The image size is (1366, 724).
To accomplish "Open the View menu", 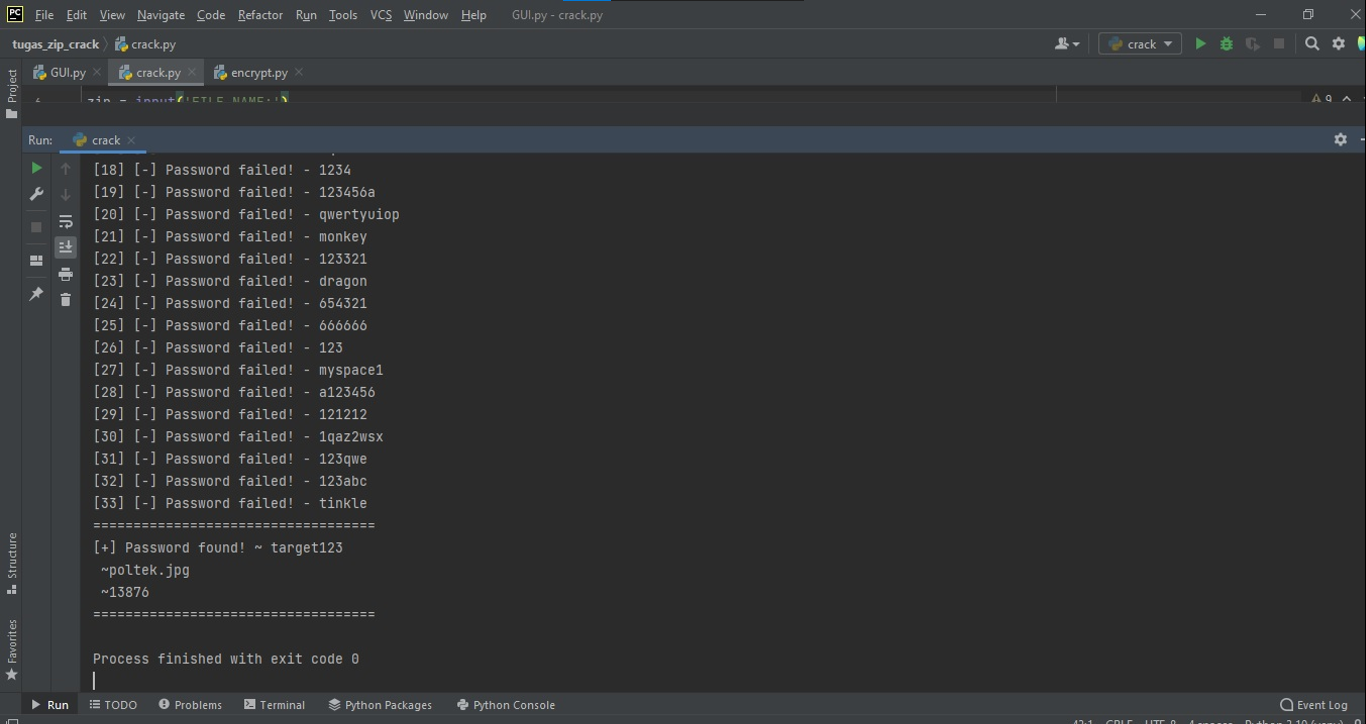I will pos(112,15).
